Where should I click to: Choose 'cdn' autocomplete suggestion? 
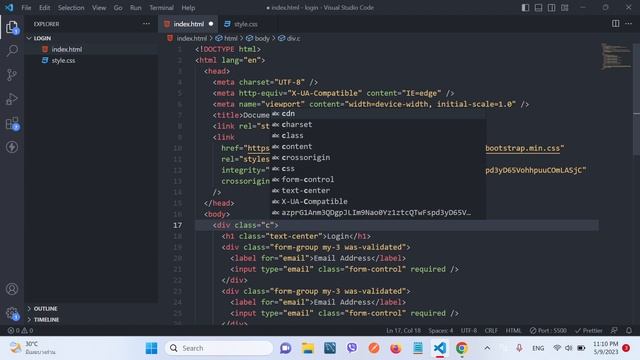378,113
